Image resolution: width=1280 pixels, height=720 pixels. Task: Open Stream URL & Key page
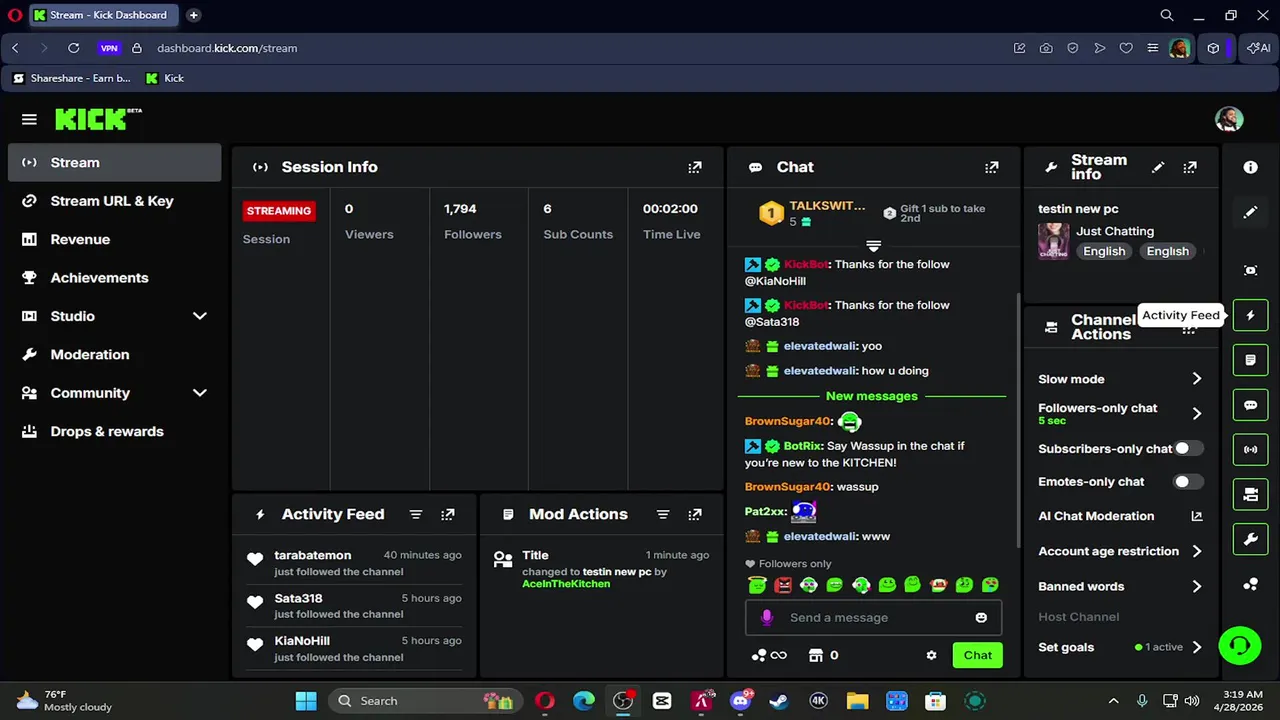pyautogui.click(x=114, y=201)
